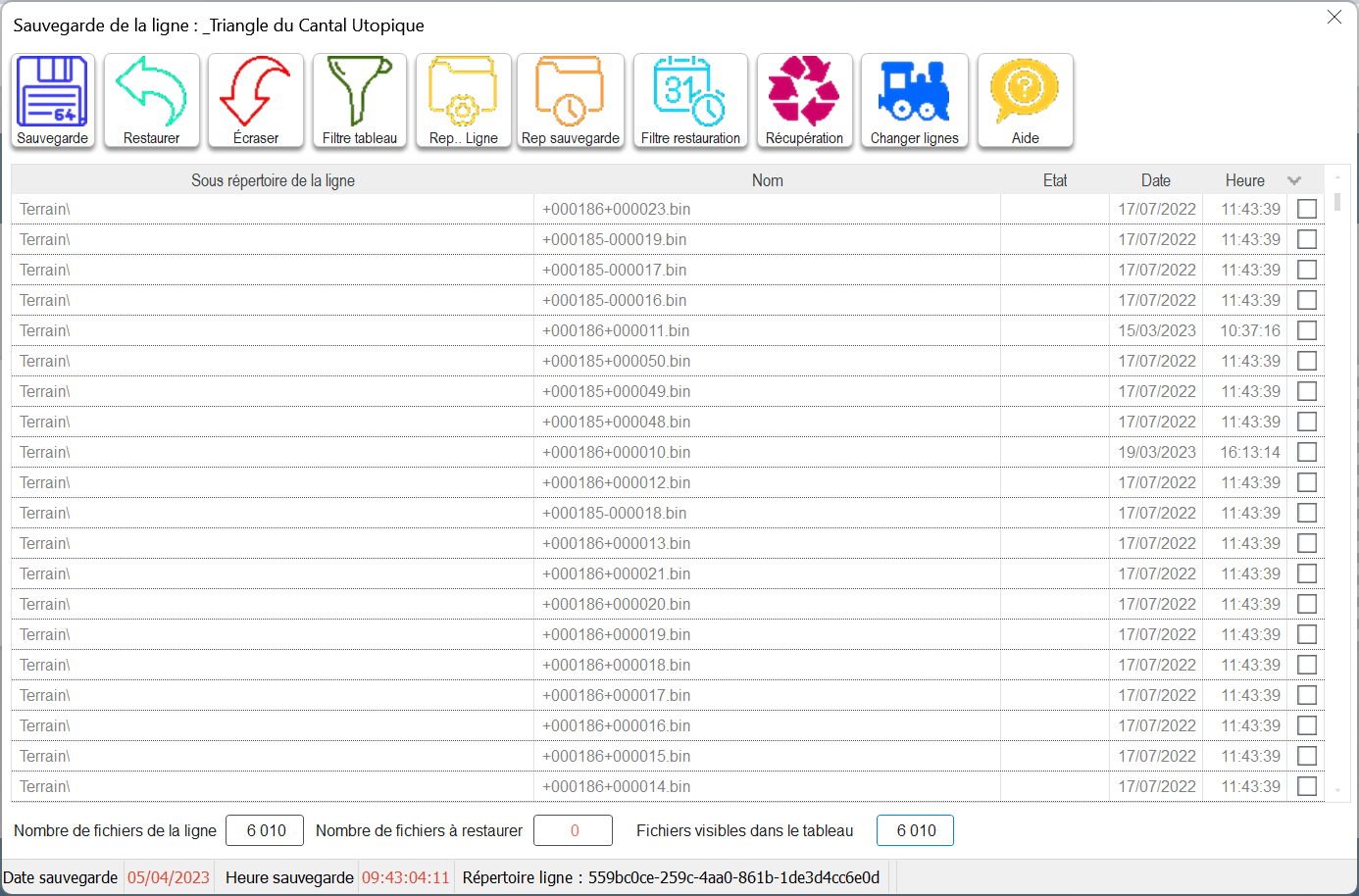The width and height of the screenshot is (1359, 896).
Task: Click the table's vertical scrollbar thumb
Action: click(x=1337, y=202)
